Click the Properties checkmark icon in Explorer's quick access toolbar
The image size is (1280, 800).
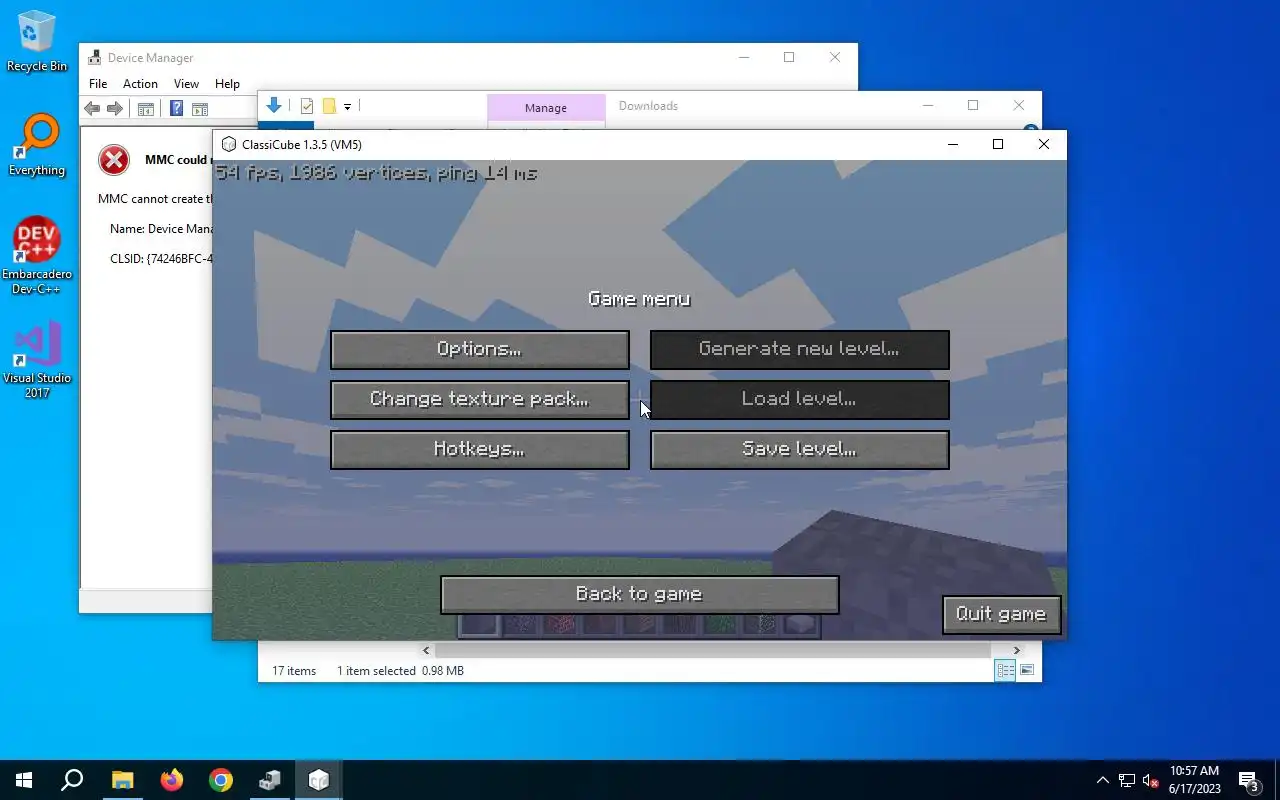coord(307,106)
